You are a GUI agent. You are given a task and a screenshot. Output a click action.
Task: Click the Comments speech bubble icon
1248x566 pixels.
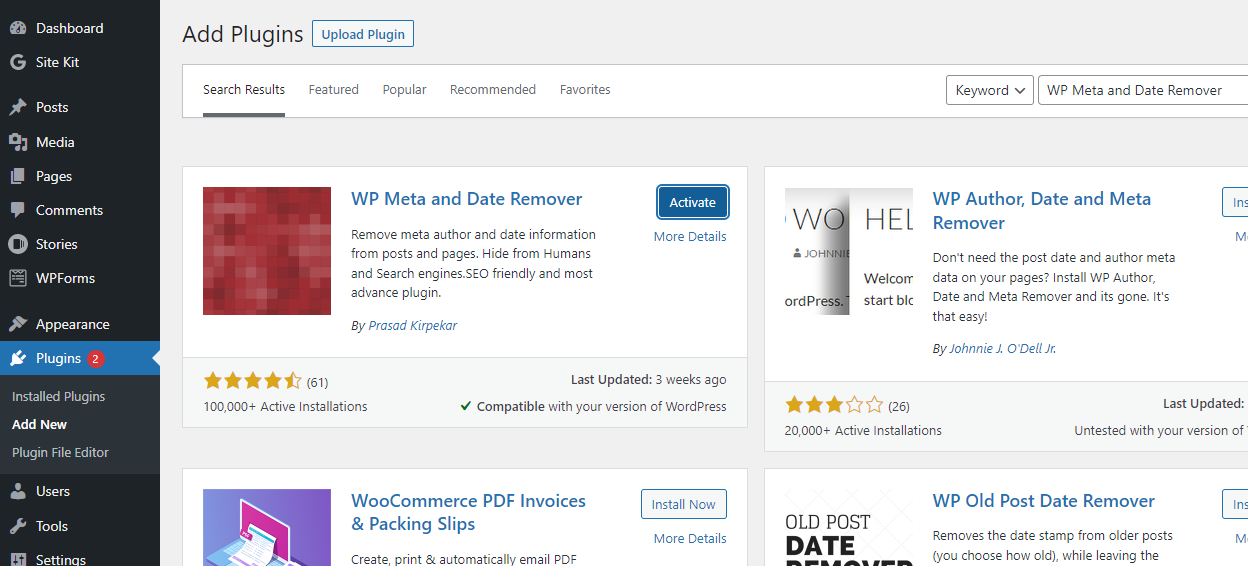click(18, 210)
